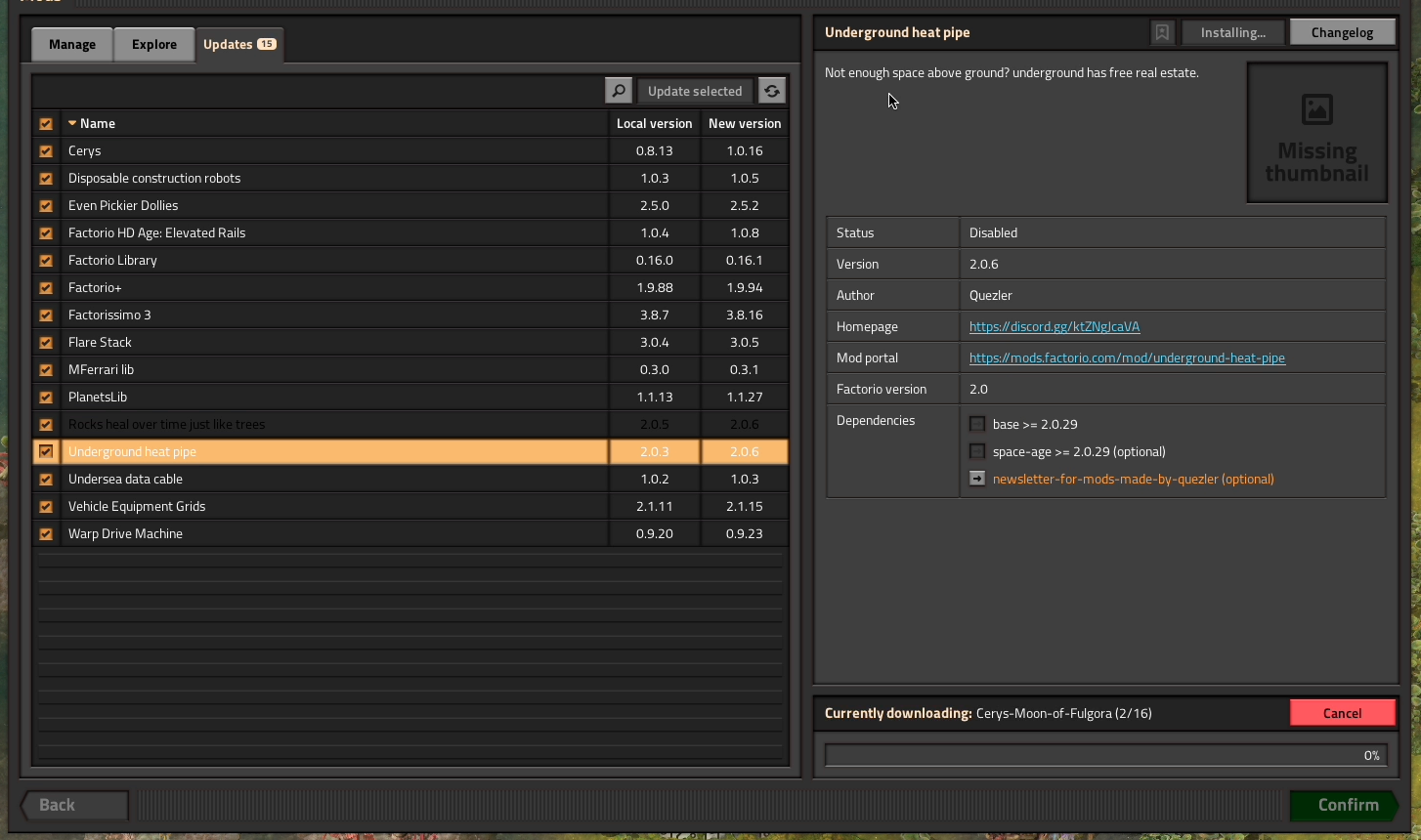Click new version 2.1.15 cell
This screenshot has height=840, width=1421.
(745, 506)
